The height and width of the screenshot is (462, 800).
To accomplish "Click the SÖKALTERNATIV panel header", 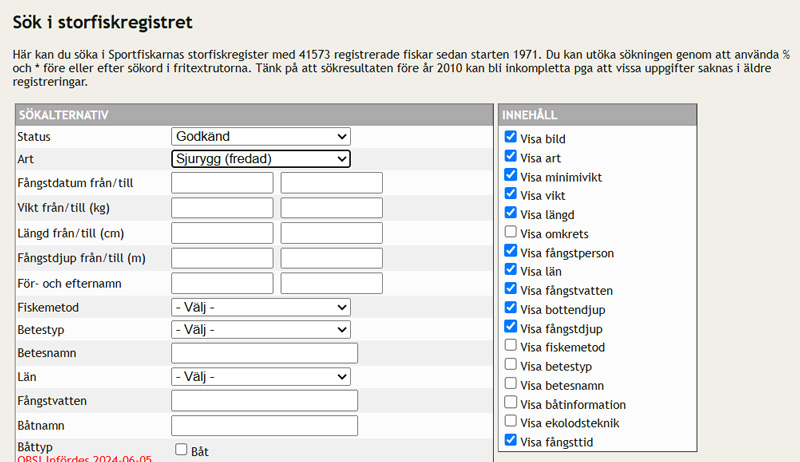I will [x=254, y=115].
